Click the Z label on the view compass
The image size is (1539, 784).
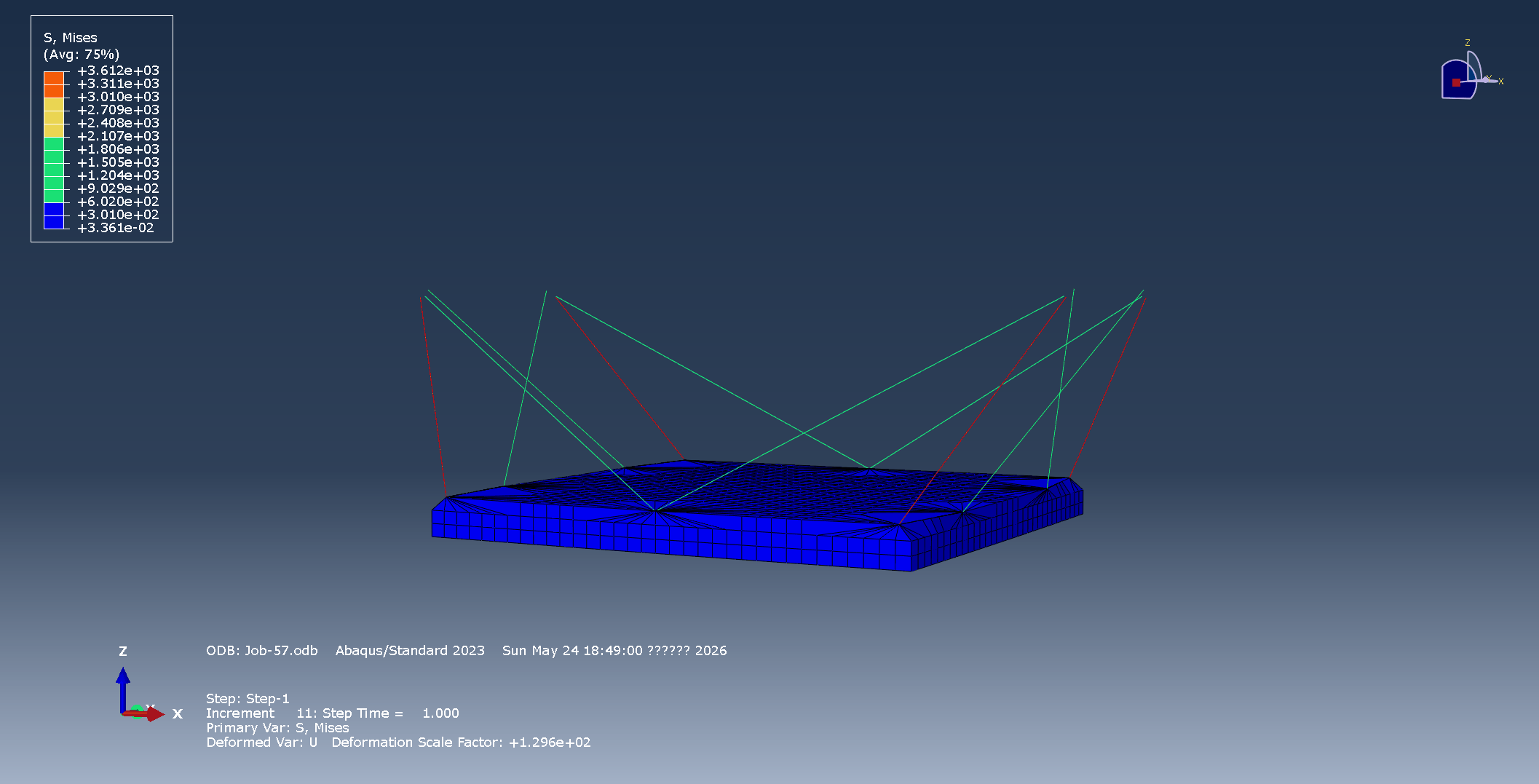click(1468, 43)
